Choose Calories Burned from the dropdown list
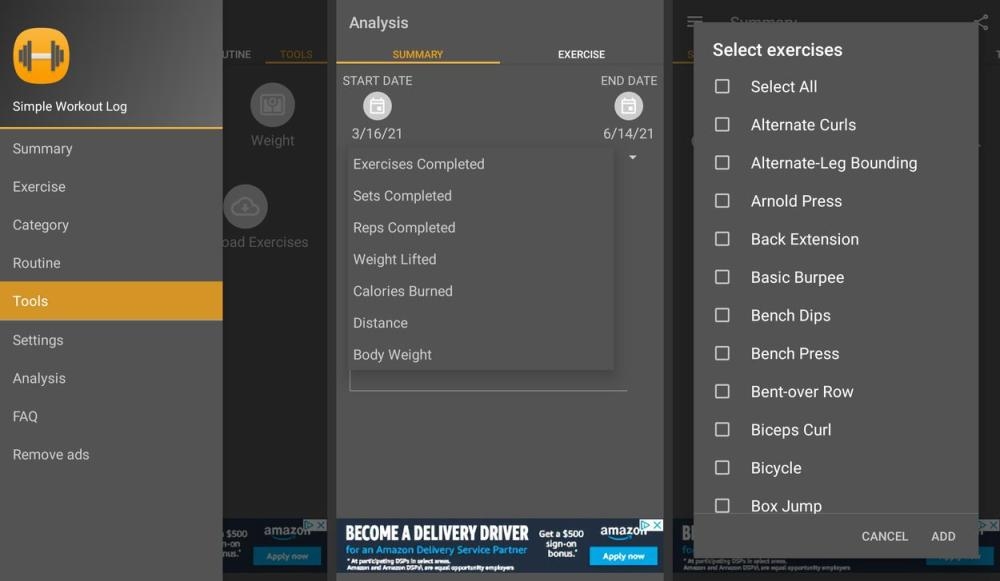The height and width of the screenshot is (581, 1000). (403, 291)
